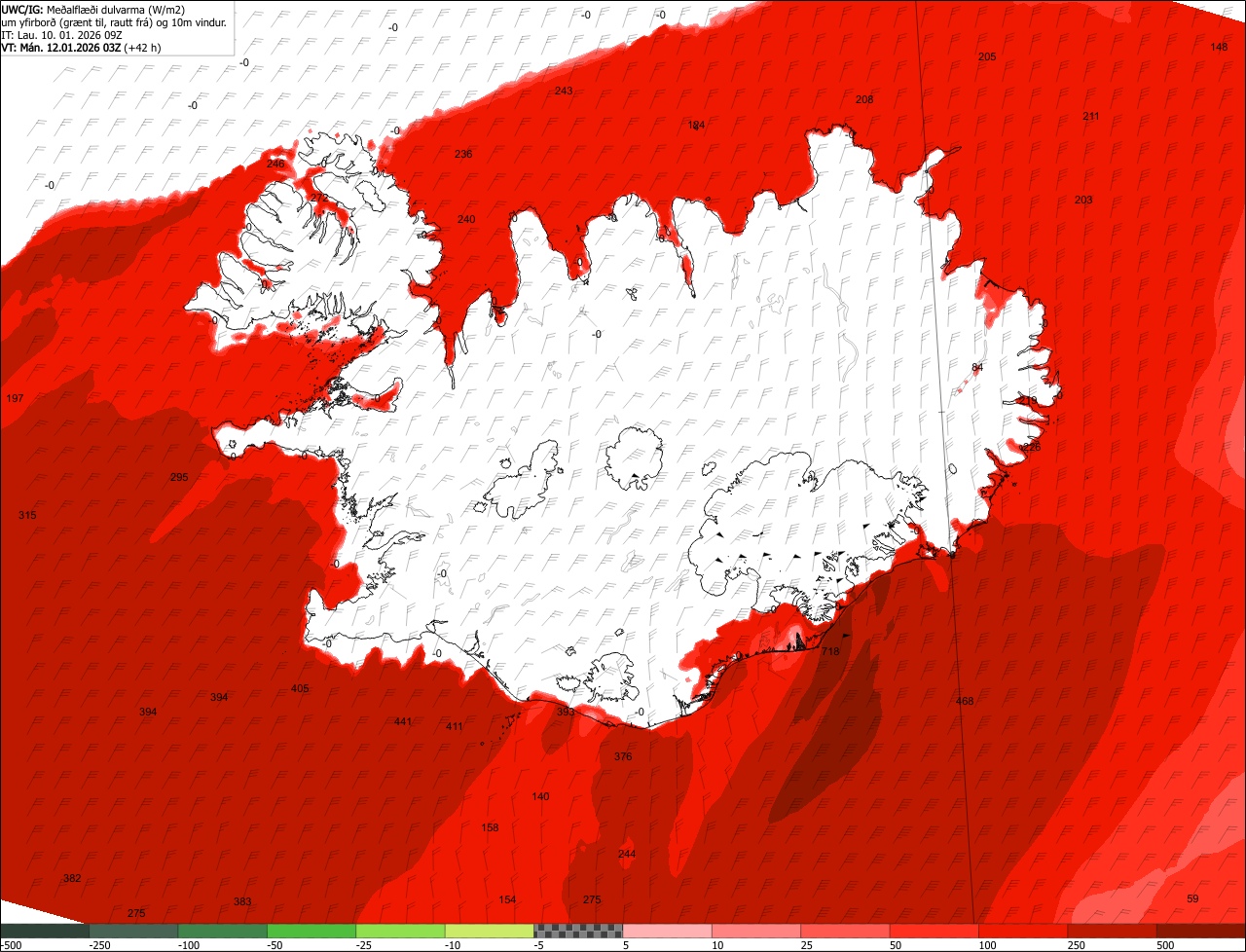This screenshot has width=1246, height=952.
Task: Click the '-25' legend tick label
Action: pos(365,945)
